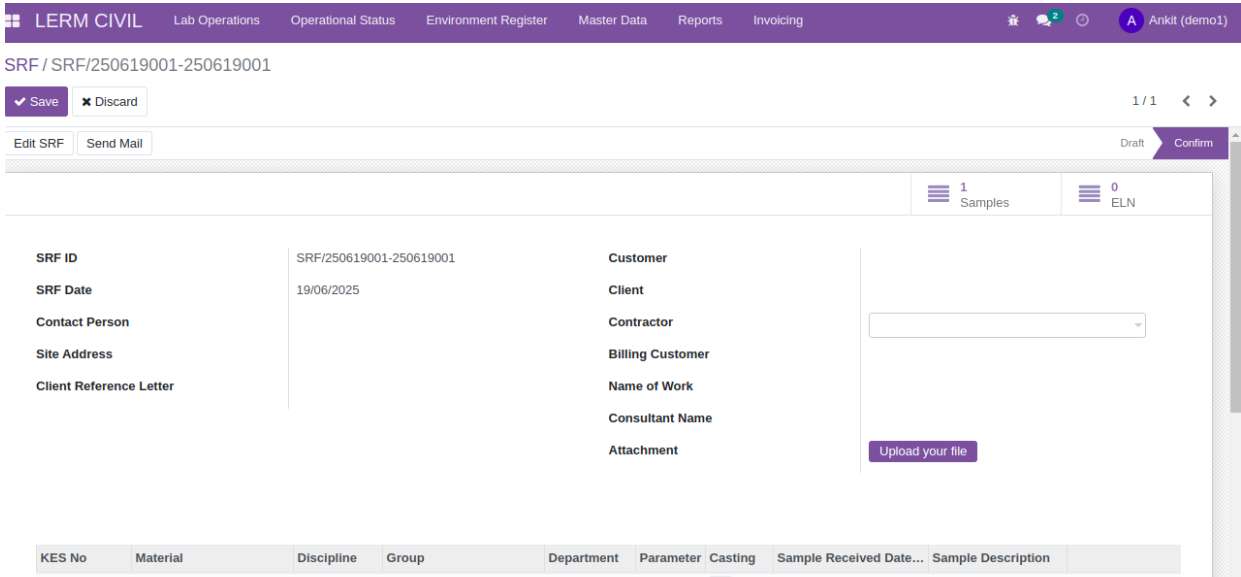Image resolution: width=1241 pixels, height=577 pixels.
Task: Navigate to SRF breadcrumb link
Action: click(x=21, y=65)
